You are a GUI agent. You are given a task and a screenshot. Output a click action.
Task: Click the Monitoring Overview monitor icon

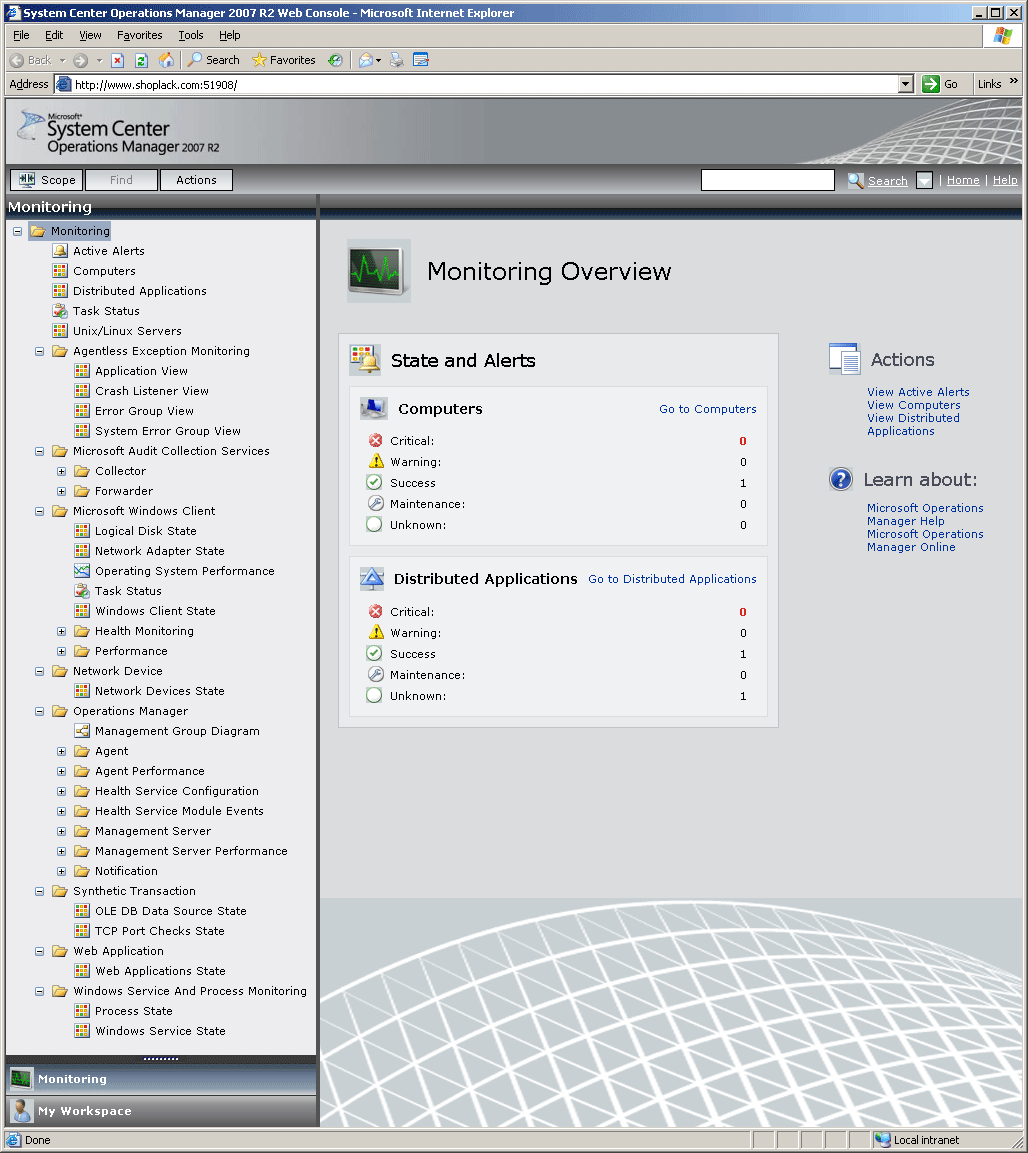[x=378, y=271]
